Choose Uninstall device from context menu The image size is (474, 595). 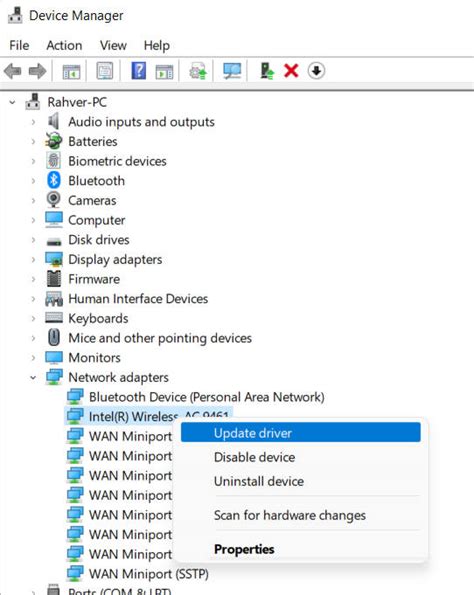[x=259, y=481]
